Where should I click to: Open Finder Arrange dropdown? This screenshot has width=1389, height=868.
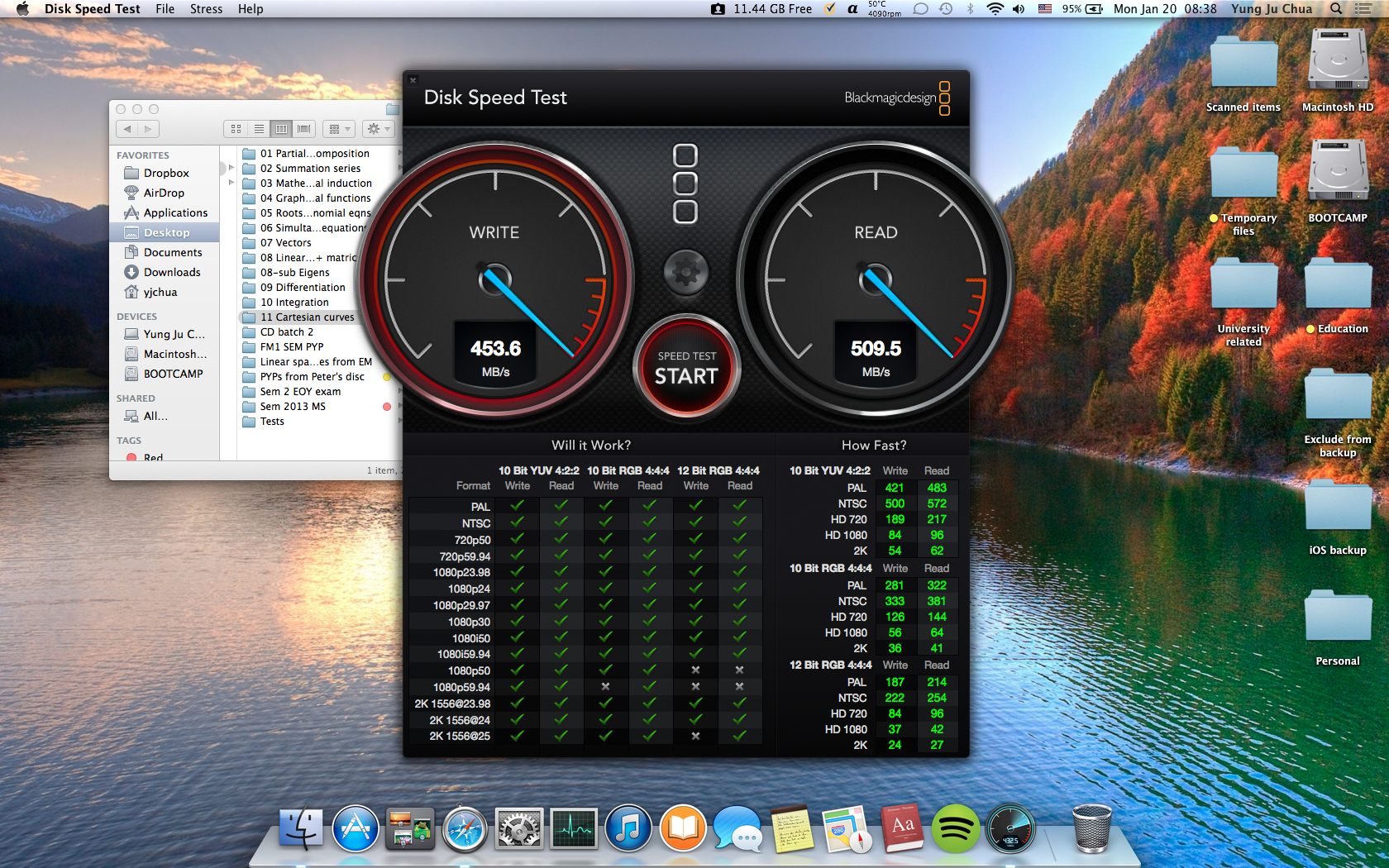(339, 129)
